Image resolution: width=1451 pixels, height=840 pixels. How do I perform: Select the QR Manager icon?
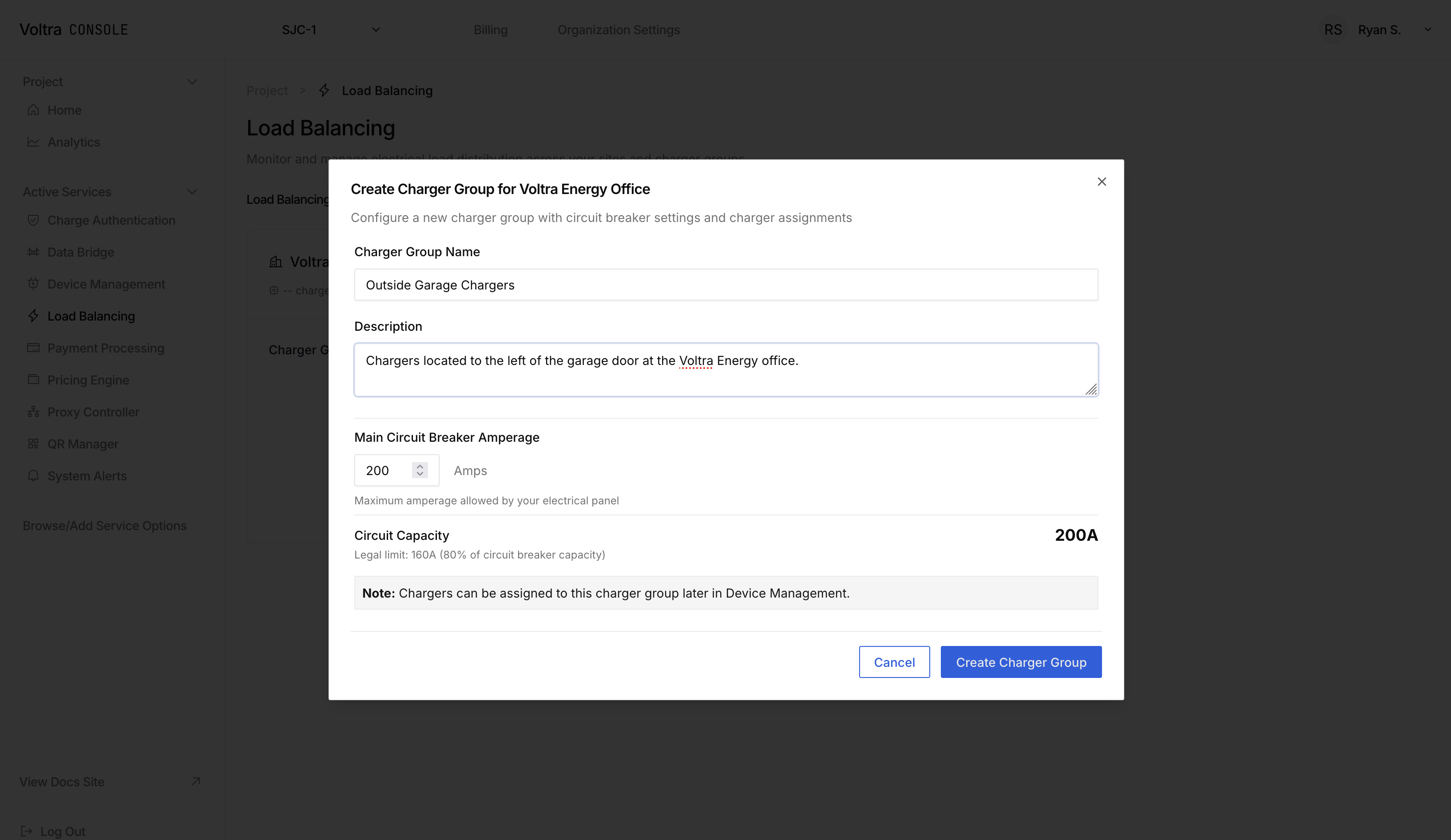pyautogui.click(x=33, y=444)
